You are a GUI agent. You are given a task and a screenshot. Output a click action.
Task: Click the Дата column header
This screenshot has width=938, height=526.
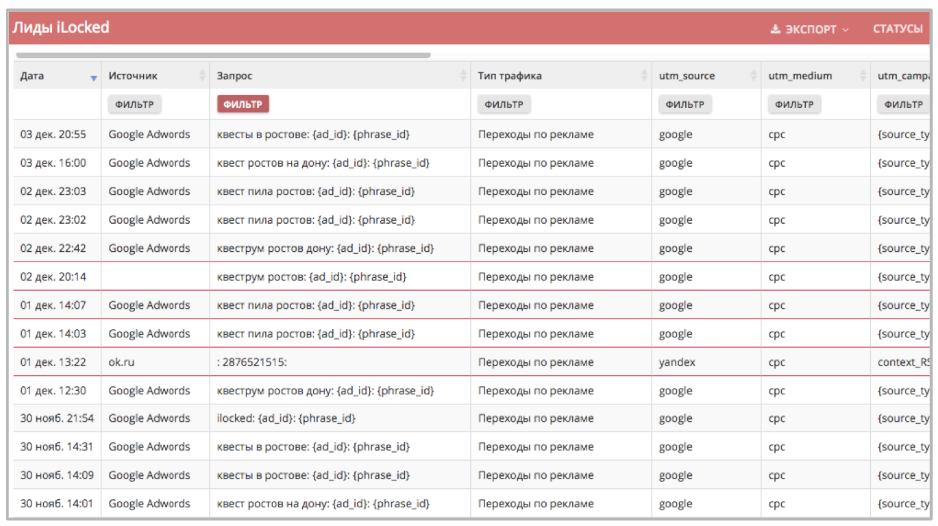tap(57, 76)
